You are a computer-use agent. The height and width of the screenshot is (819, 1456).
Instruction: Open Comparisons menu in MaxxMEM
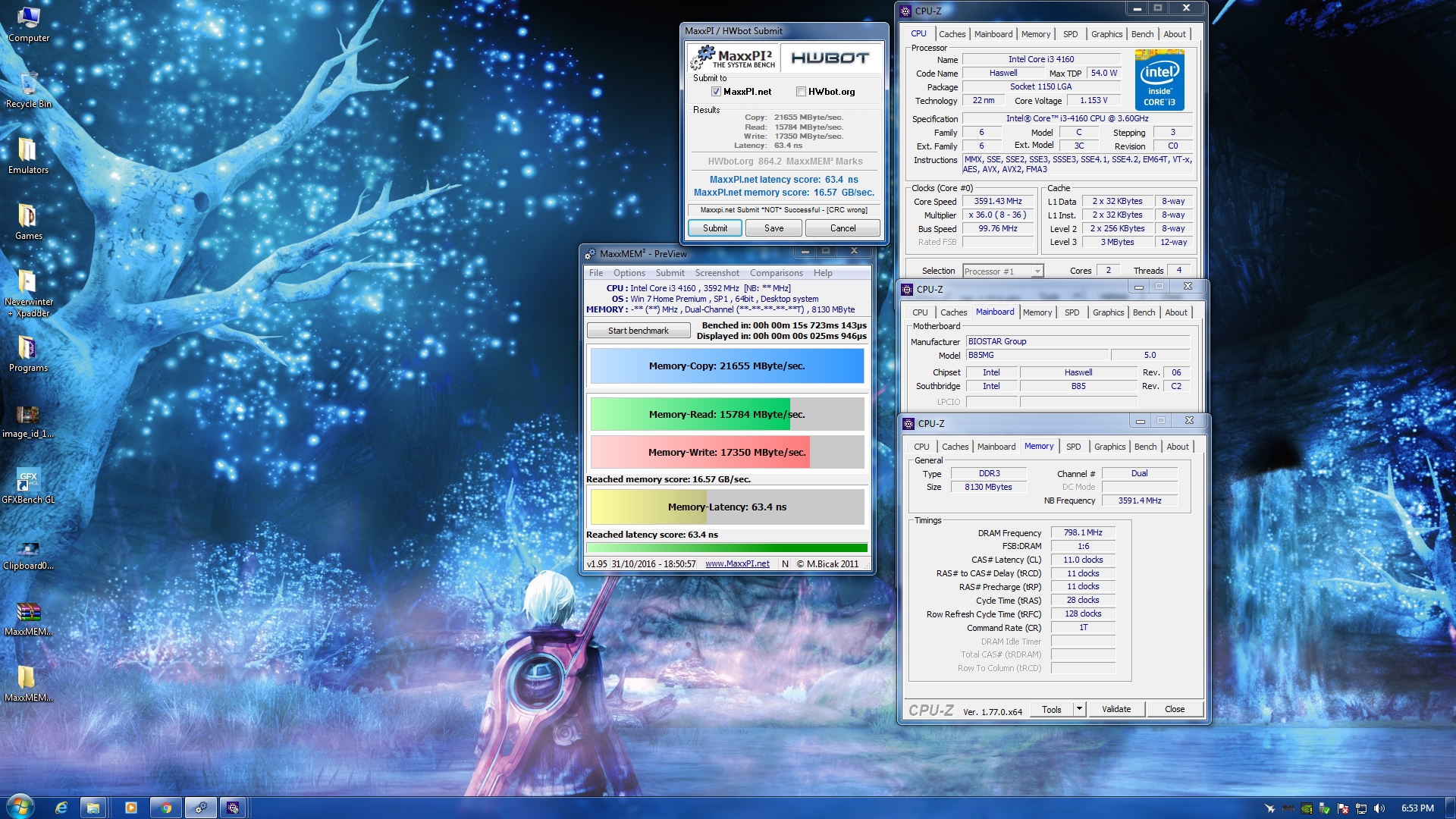click(776, 273)
